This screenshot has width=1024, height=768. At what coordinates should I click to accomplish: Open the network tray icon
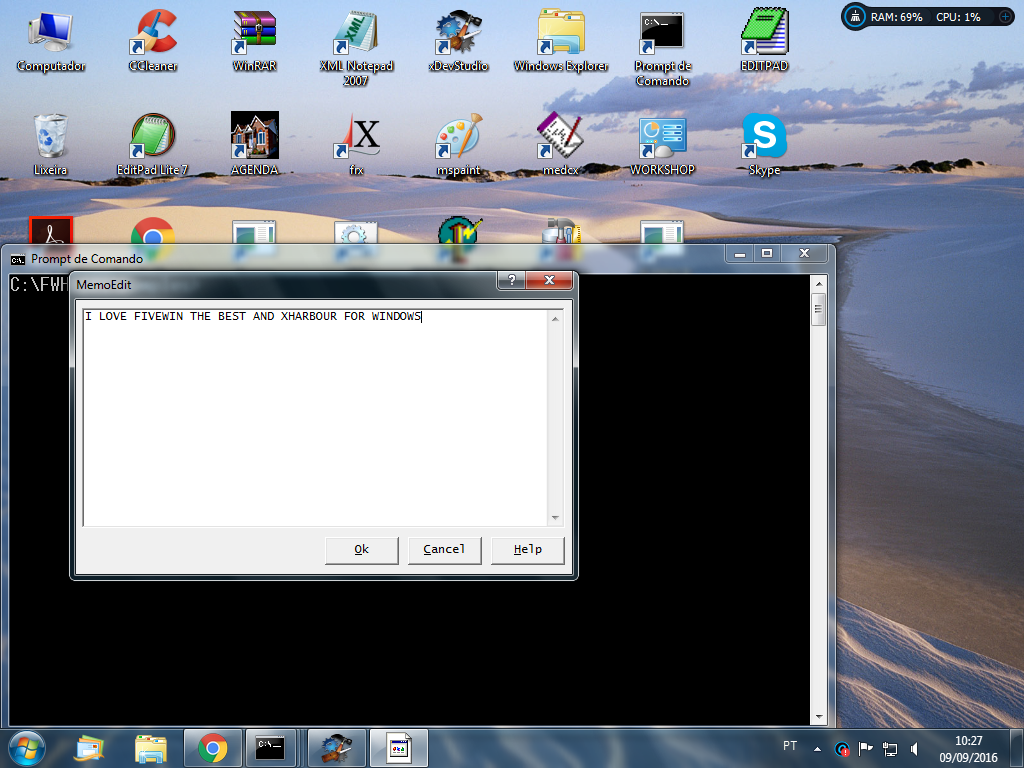890,748
